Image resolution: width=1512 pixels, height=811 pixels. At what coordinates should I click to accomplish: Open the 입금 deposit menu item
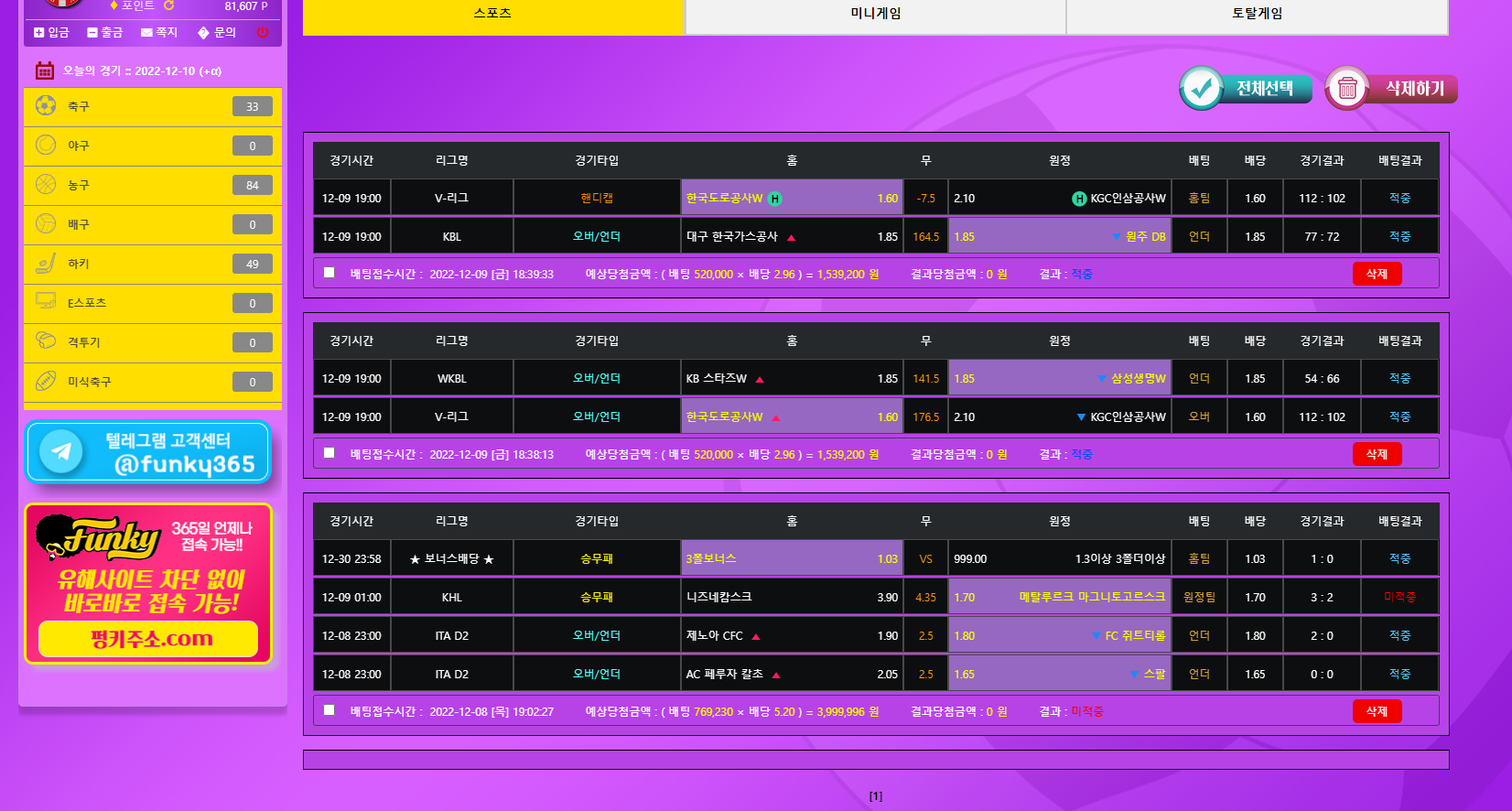(x=51, y=32)
